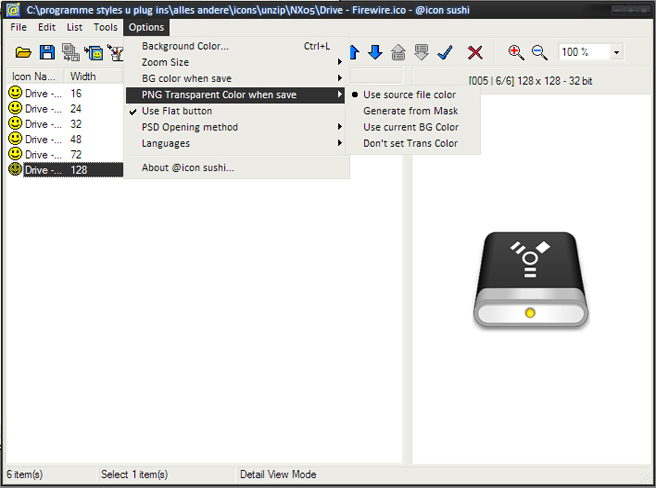Click the gray multi-save toolbar icon
The image size is (656, 488).
pos(71,52)
